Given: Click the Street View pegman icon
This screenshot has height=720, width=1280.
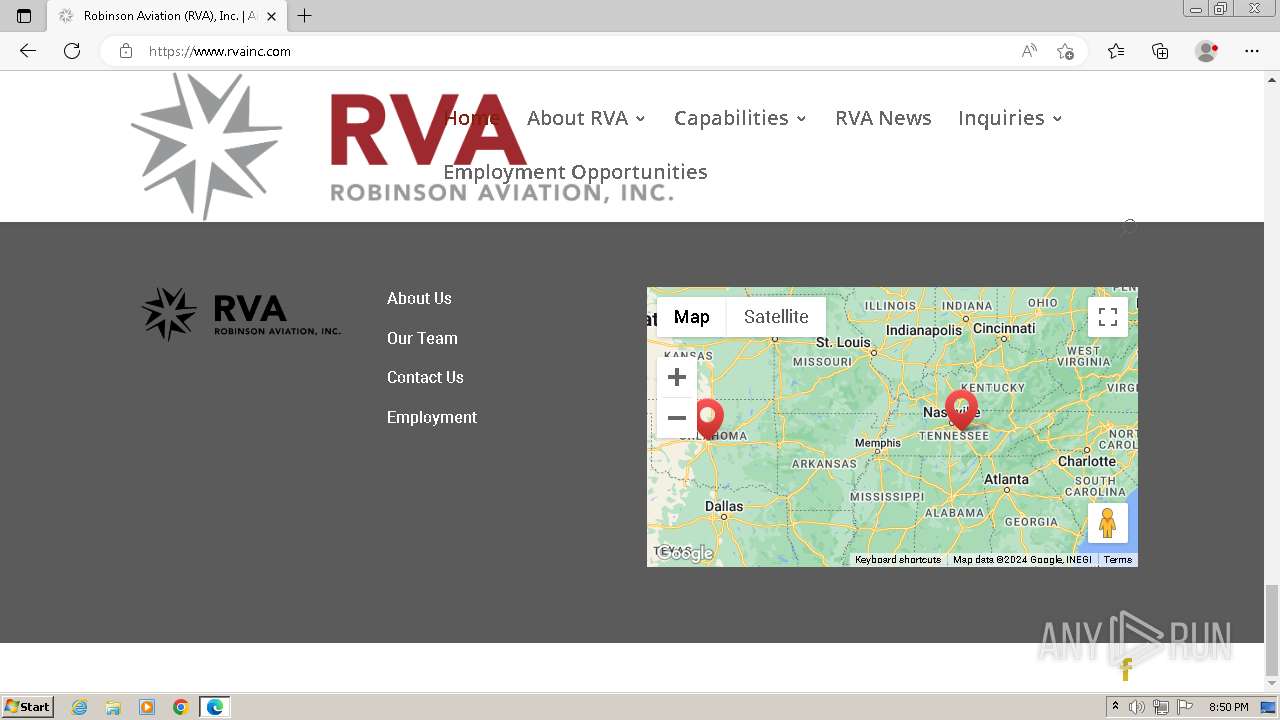Looking at the screenshot, I should coord(1107,523).
